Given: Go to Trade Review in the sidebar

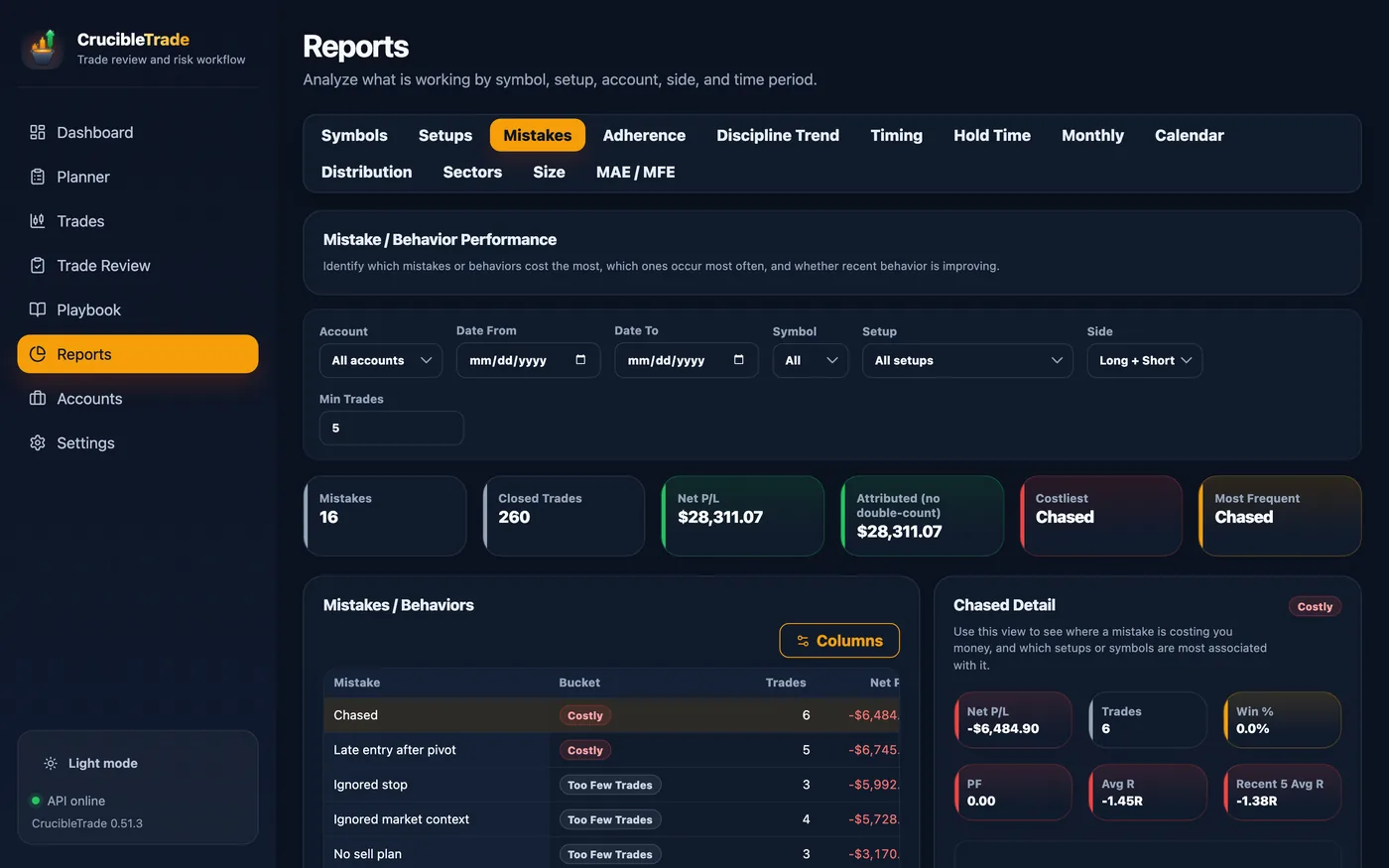Looking at the screenshot, I should [138, 265].
